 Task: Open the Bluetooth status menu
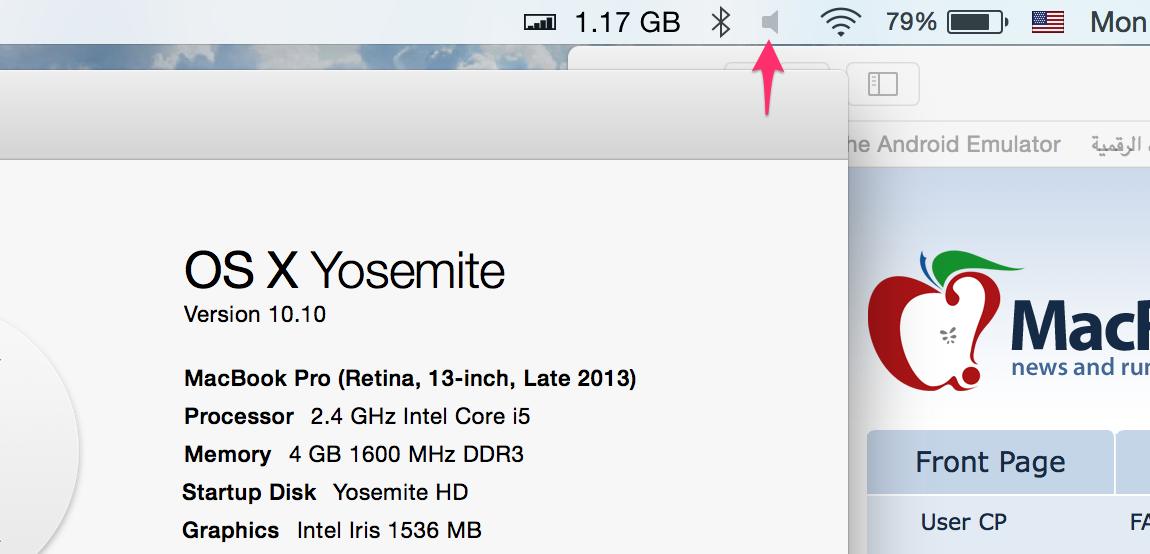click(720, 22)
